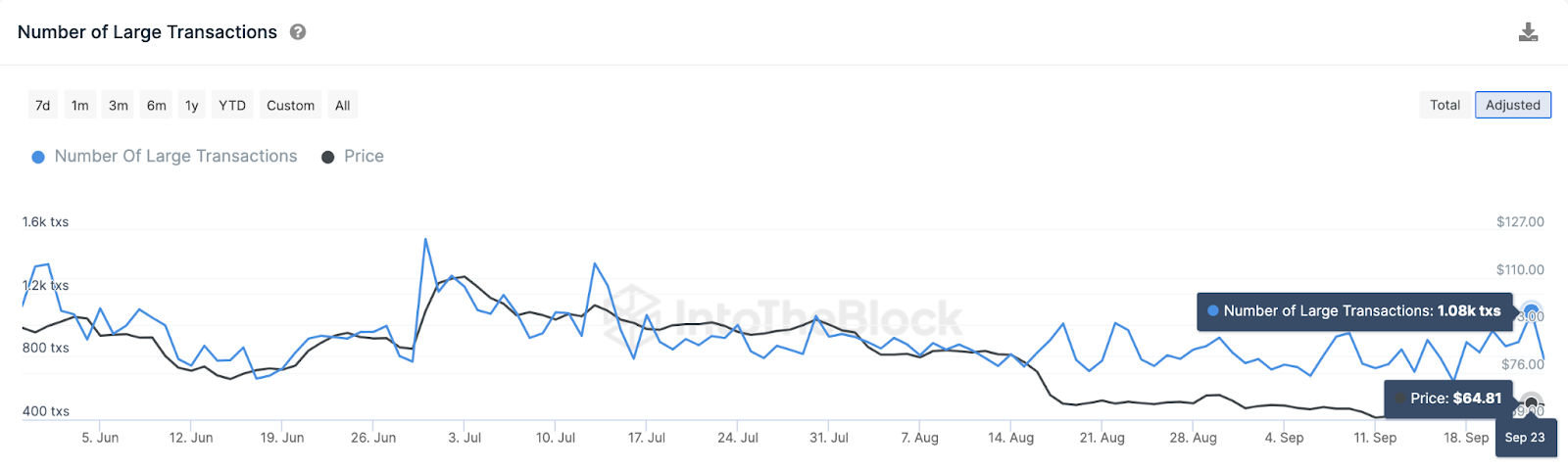Click the help question mark icon
Viewport: 1568px width, 470px height.
coord(298,32)
